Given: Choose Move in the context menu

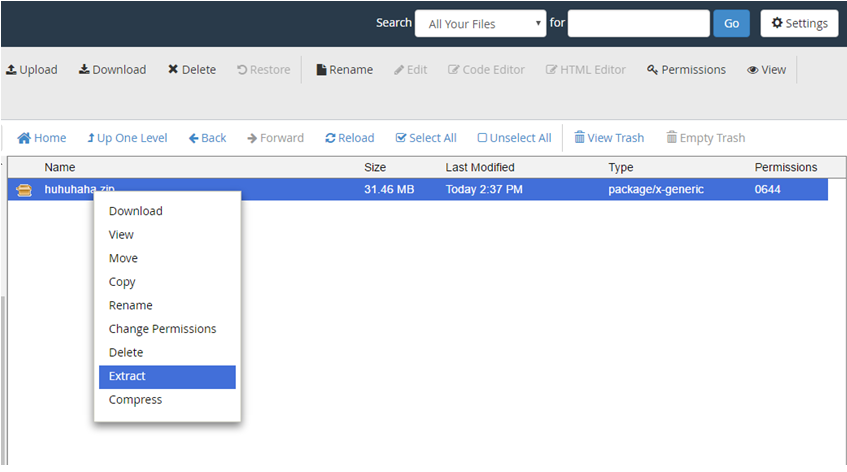Looking at the screenshot, I should (x=167, y=259).
